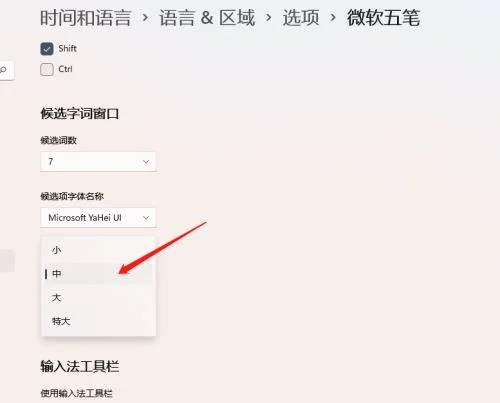The width and height of the screenshot is (500, 403).
Task: Uncheck the Shift checkbox
Action: pos(47,49)
